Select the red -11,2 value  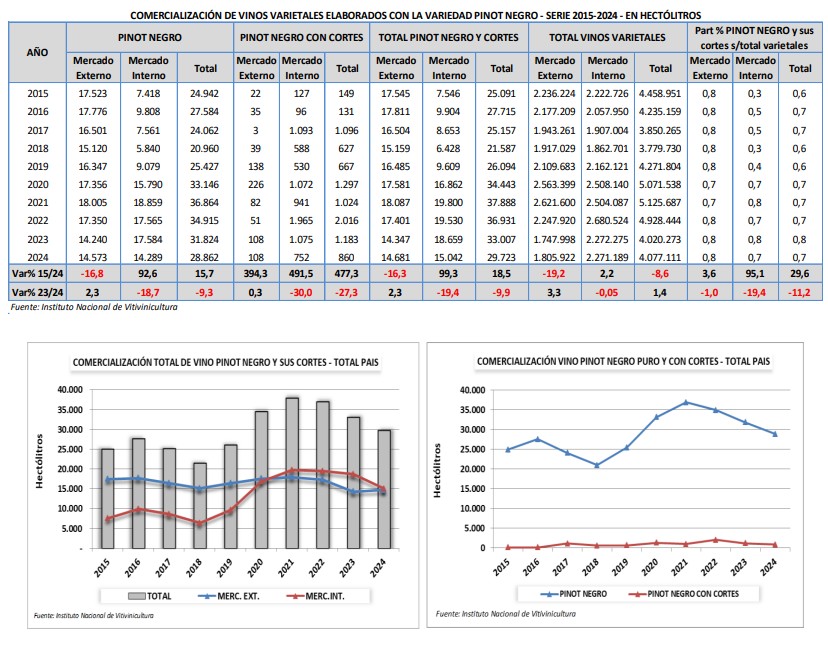point(799,292)
